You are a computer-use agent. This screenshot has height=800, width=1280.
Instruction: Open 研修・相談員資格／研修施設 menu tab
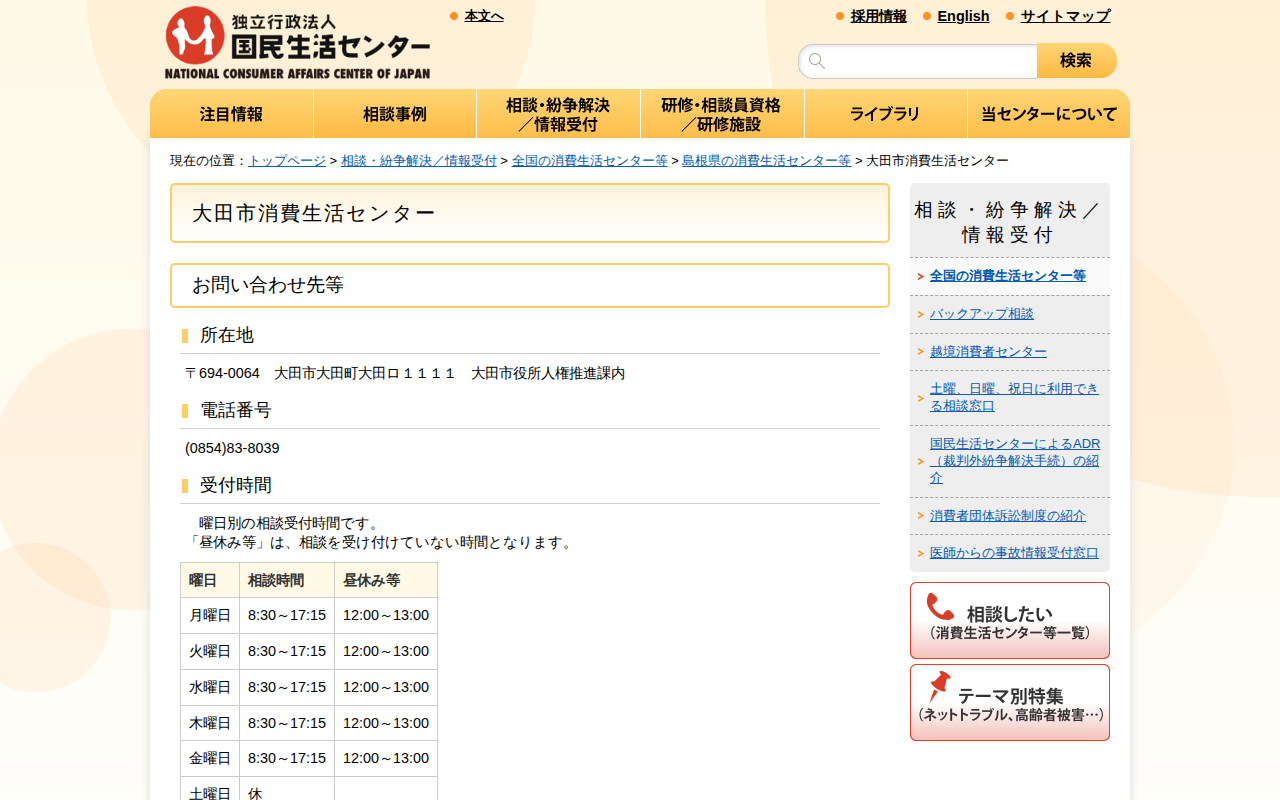coord(721,114)
